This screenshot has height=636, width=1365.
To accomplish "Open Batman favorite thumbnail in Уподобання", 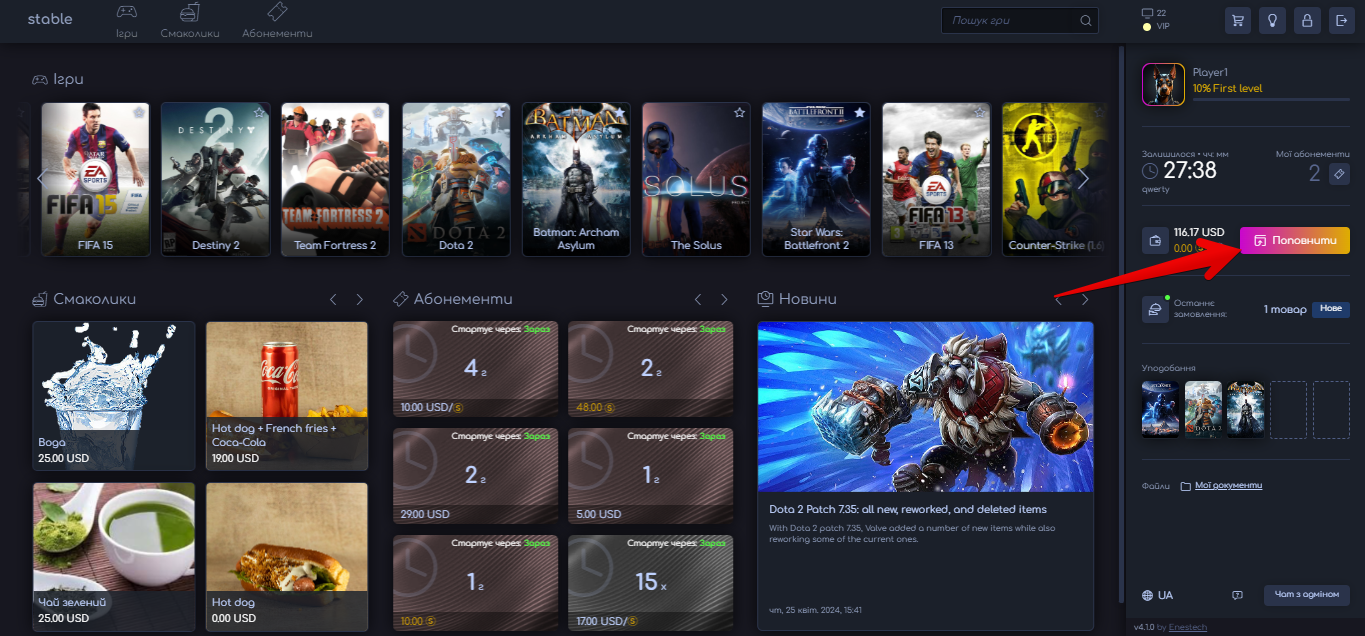I will coord(1246,409).
